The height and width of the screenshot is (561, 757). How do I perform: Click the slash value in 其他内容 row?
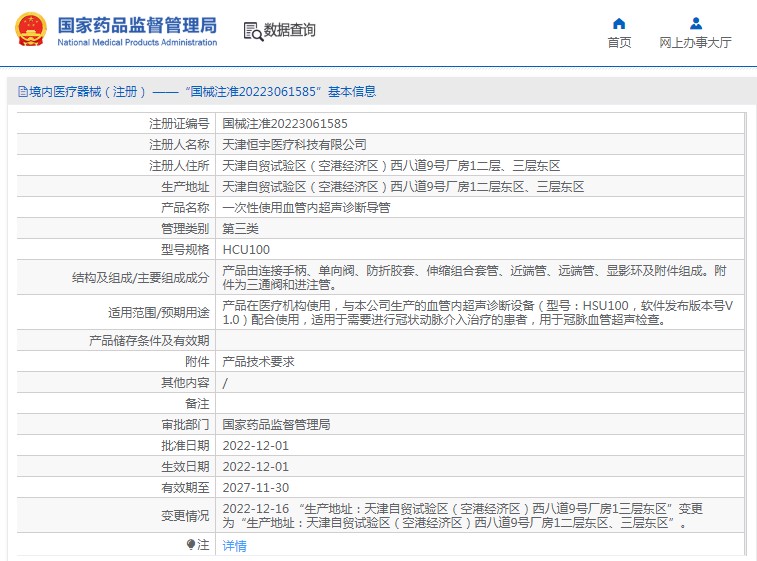pos(225,383)
